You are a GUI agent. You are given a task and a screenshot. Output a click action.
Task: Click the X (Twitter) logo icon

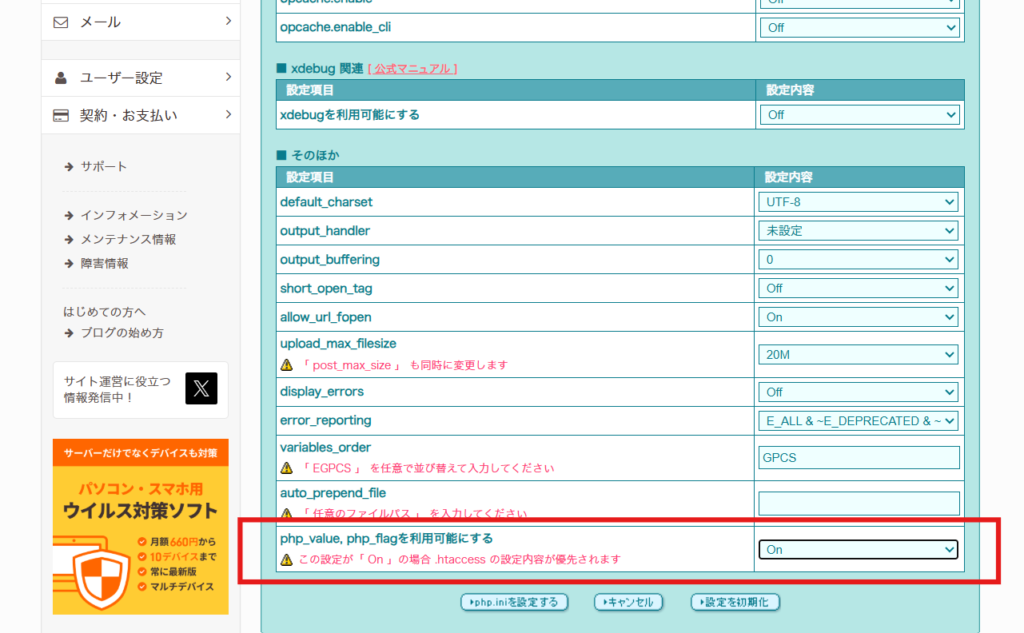click(x=201, y=389)
